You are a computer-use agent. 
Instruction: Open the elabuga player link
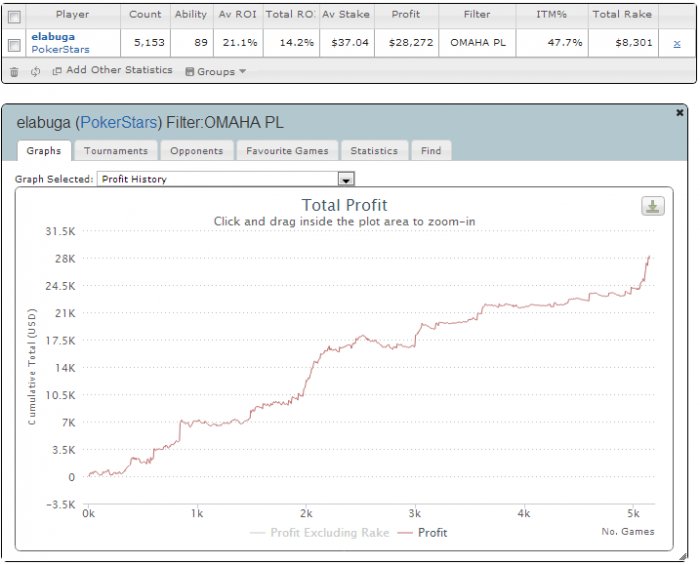click(53, 37)
